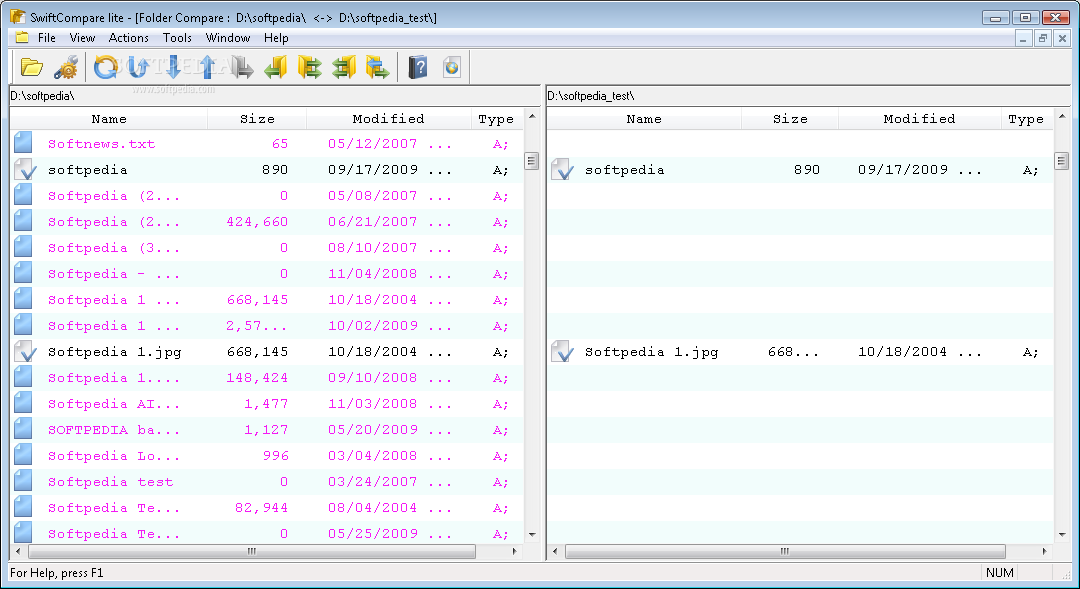Open the Actions menu
Image resolution: width=1080 pixels, height=589 pixels.
[128, 38]
